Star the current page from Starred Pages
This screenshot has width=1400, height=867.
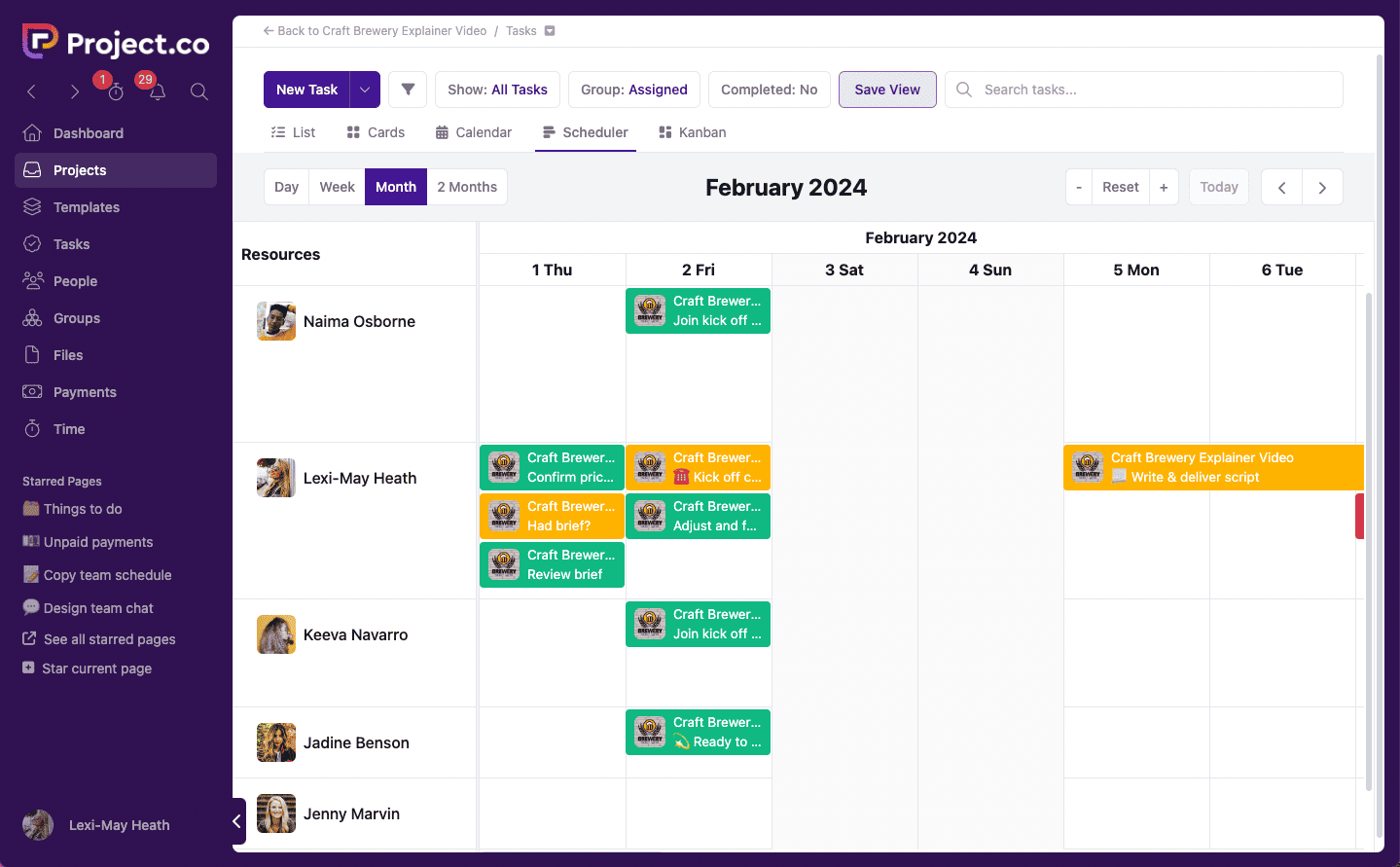(97, 668)
